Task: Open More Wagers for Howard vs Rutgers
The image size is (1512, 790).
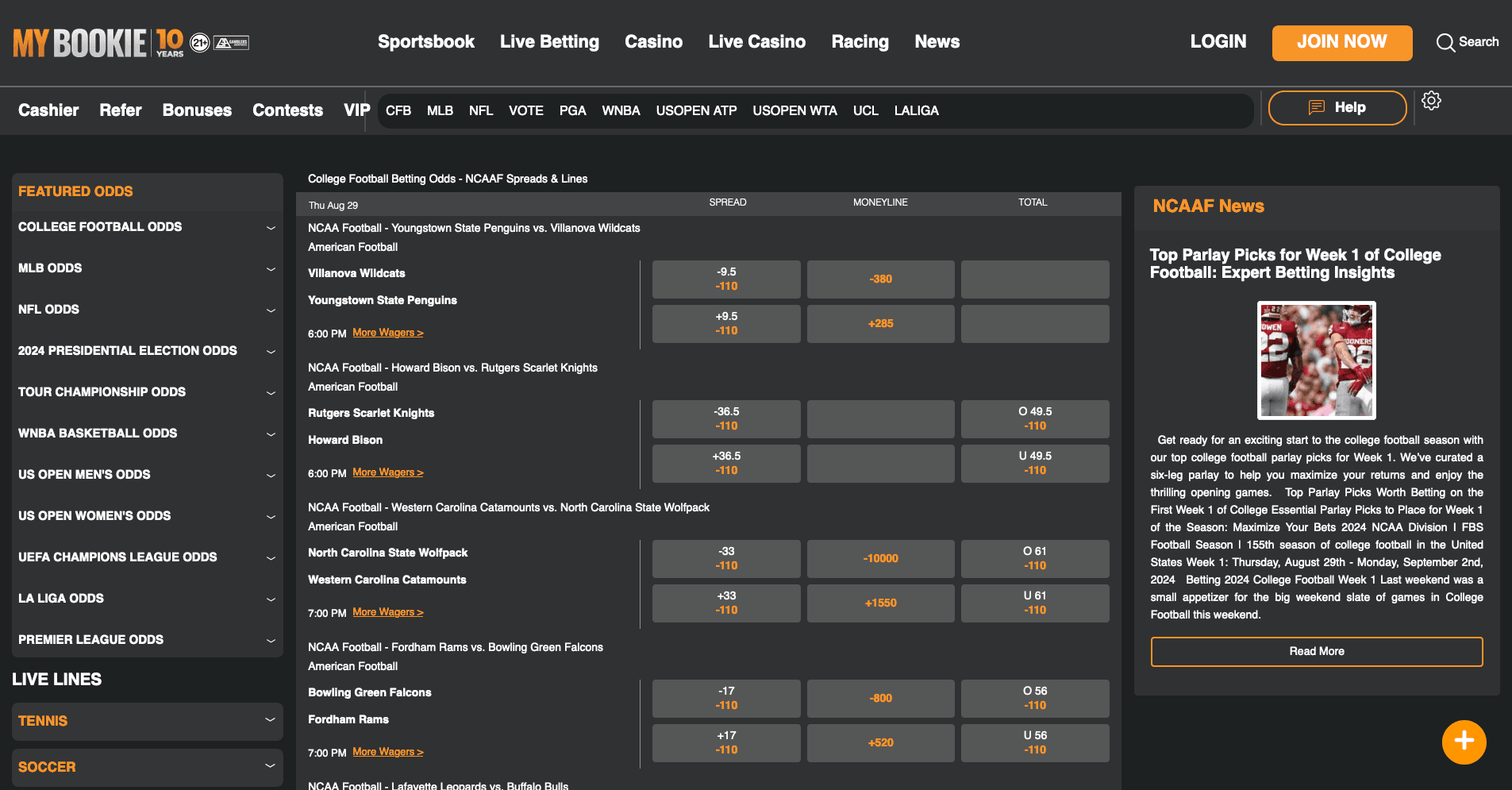Action: 388,472
